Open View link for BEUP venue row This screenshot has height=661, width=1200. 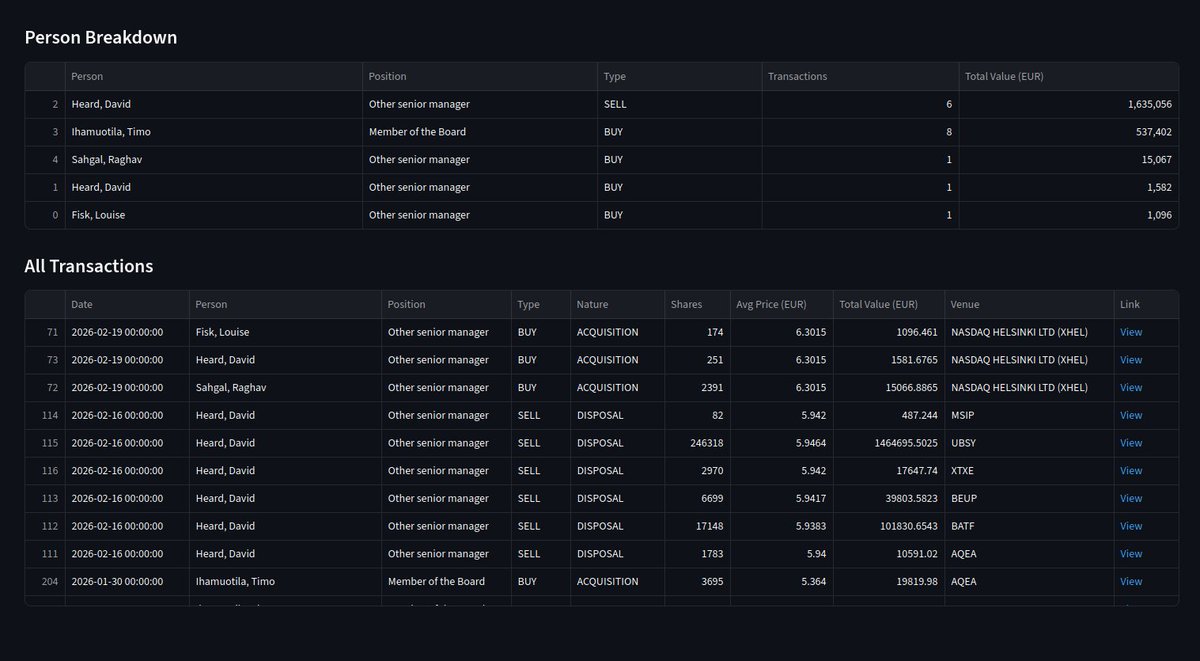coord(1130,498)
